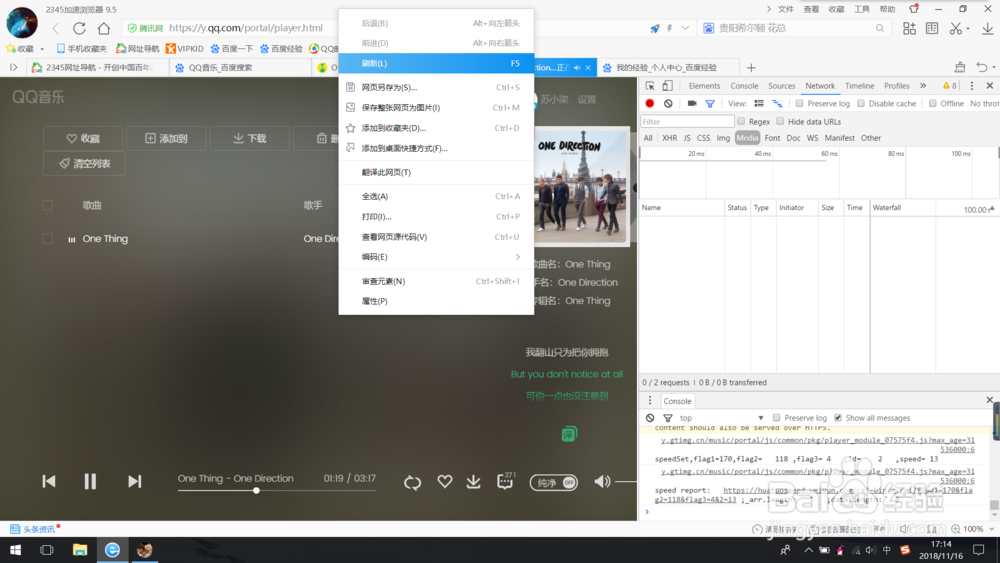Select 审查元素(N) from context menu
This screenshot has width=1000, height=563.
click(x=436, y=281)
